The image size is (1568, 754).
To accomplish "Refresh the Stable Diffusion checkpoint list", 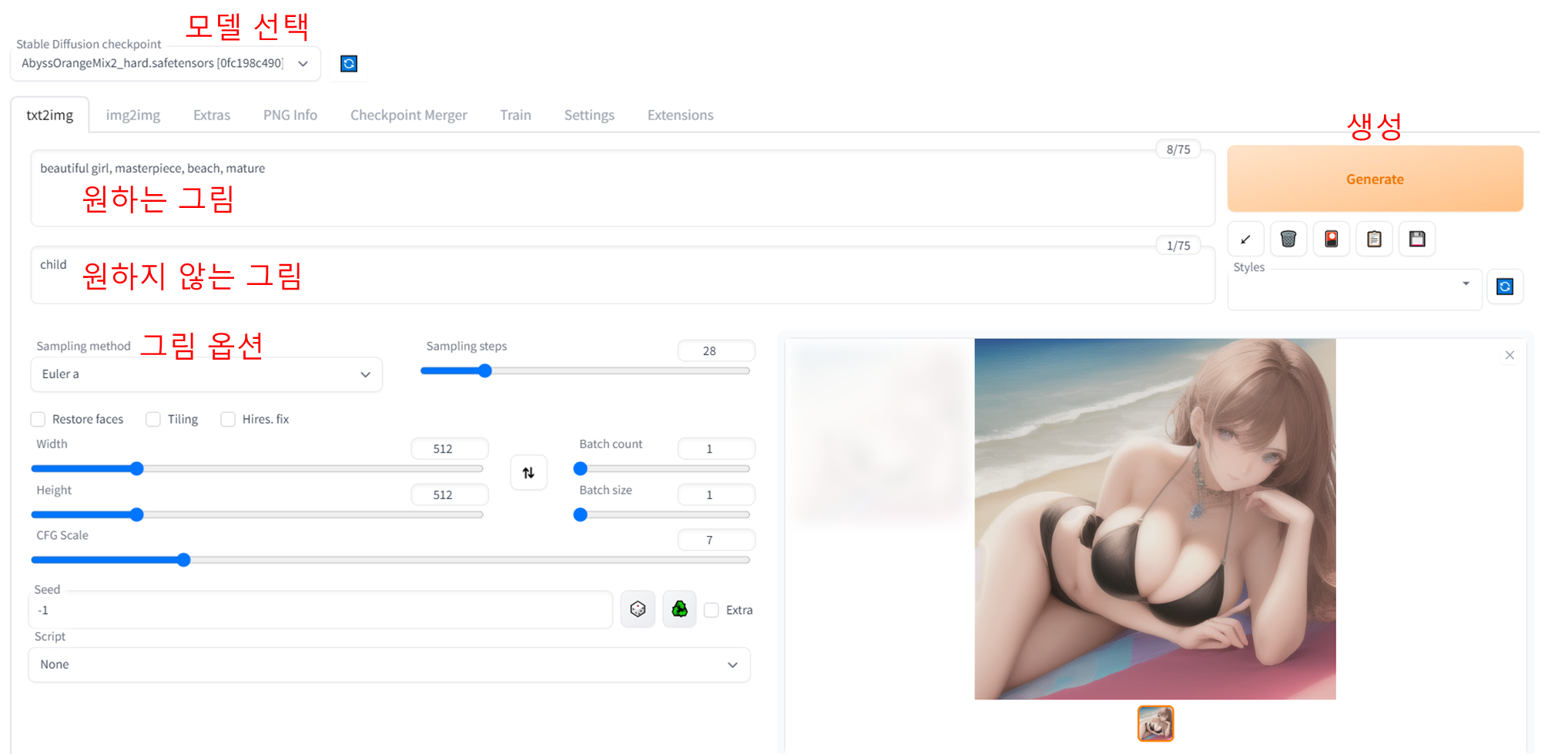I will point(349,64).
